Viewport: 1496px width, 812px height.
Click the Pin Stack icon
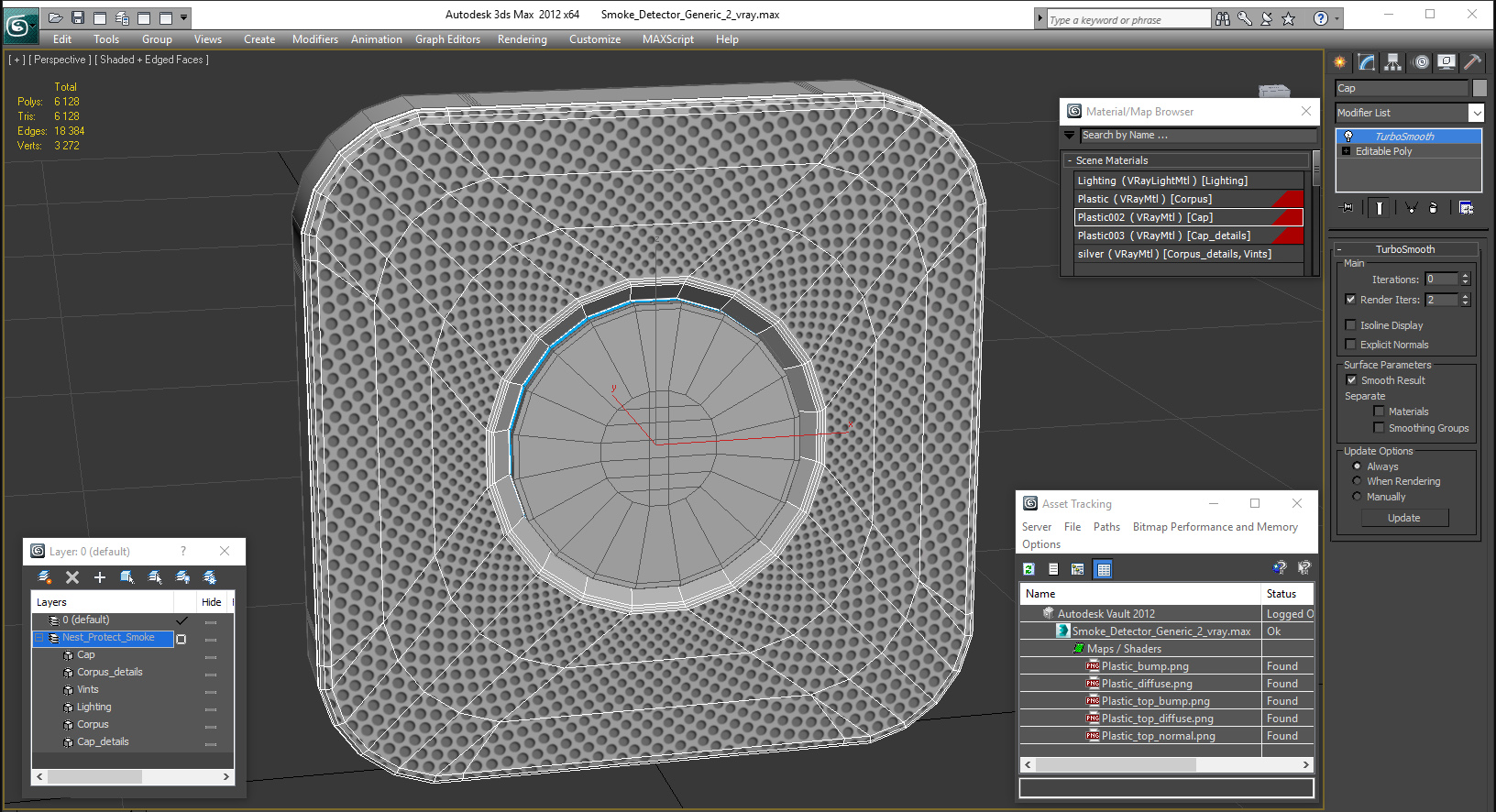[1347, 208]
